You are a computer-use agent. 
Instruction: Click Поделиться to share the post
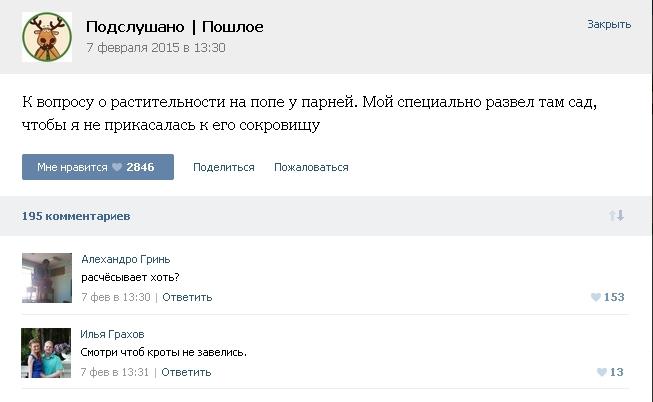(224, 167)
